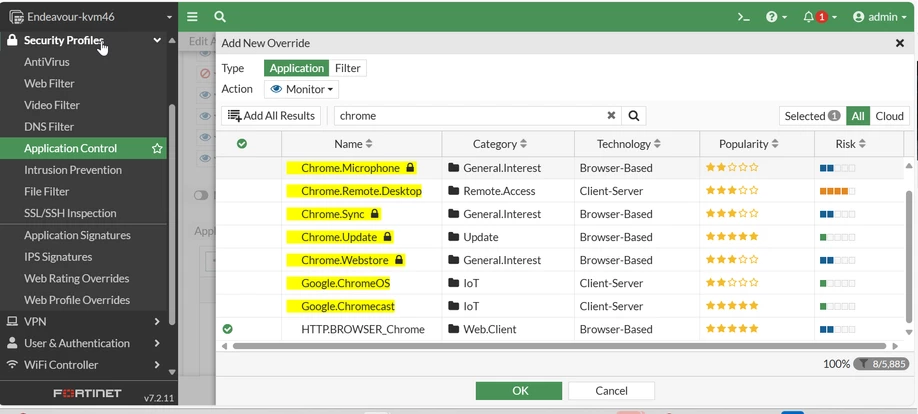The height and width of the screenshot is (414, 918).
Task: Select Filter override type
Action: tap(347, 68)
